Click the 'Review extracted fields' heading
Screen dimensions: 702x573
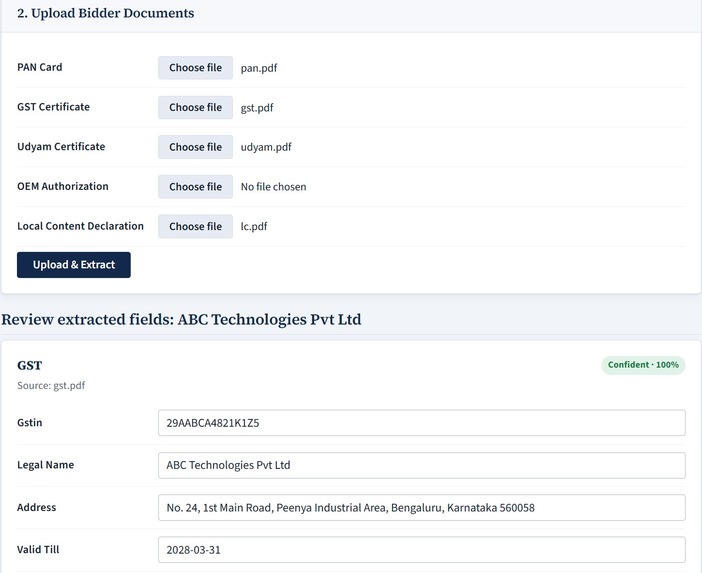(181, 320)
